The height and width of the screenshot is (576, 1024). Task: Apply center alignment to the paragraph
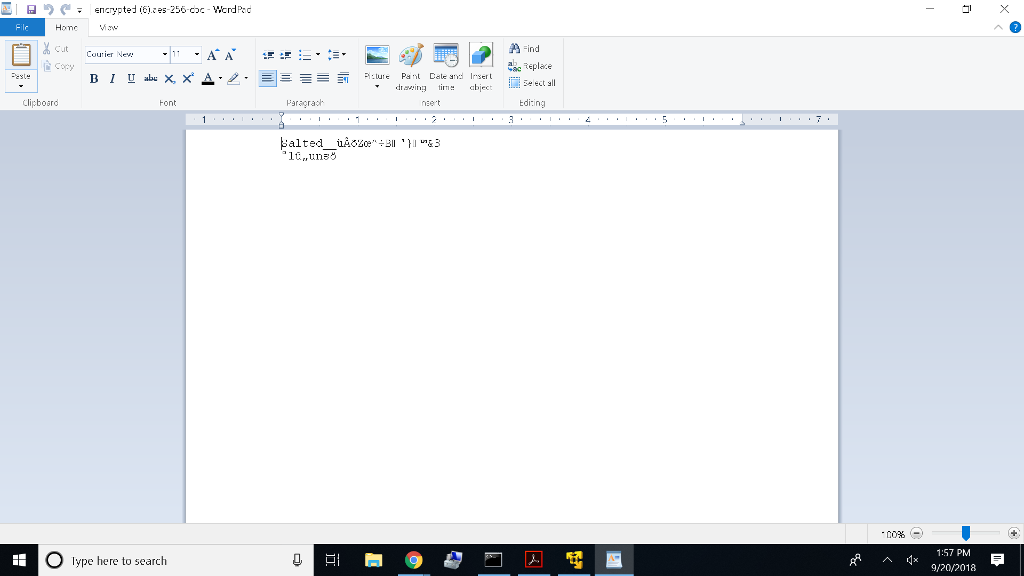[287, 78]
